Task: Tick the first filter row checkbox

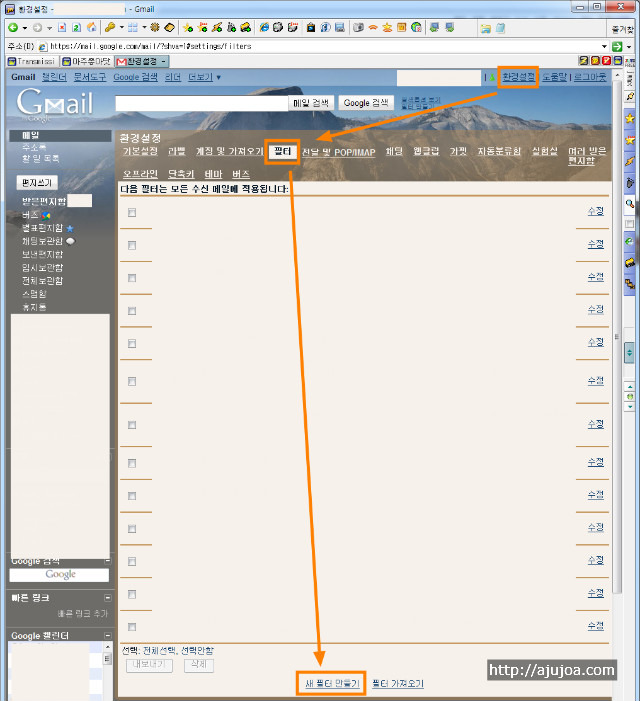Action: coord(132,212)
